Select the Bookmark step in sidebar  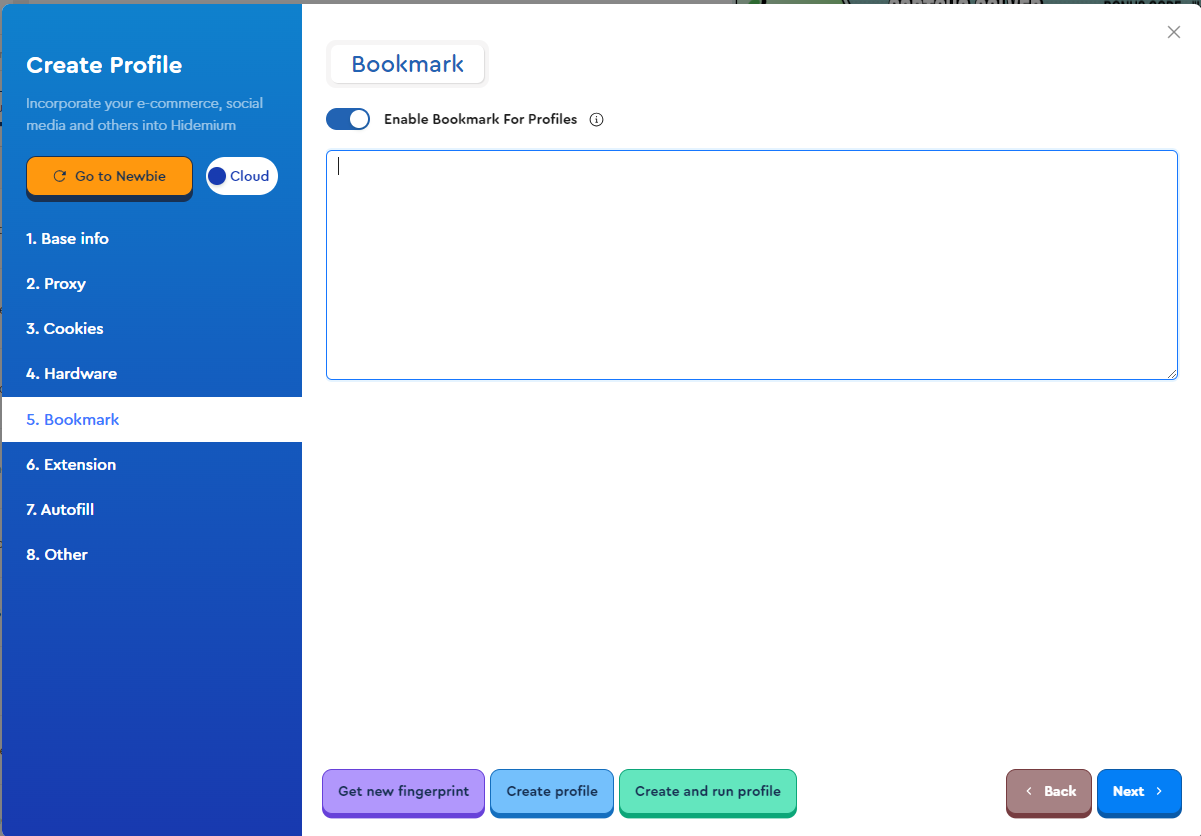point(73,420)
